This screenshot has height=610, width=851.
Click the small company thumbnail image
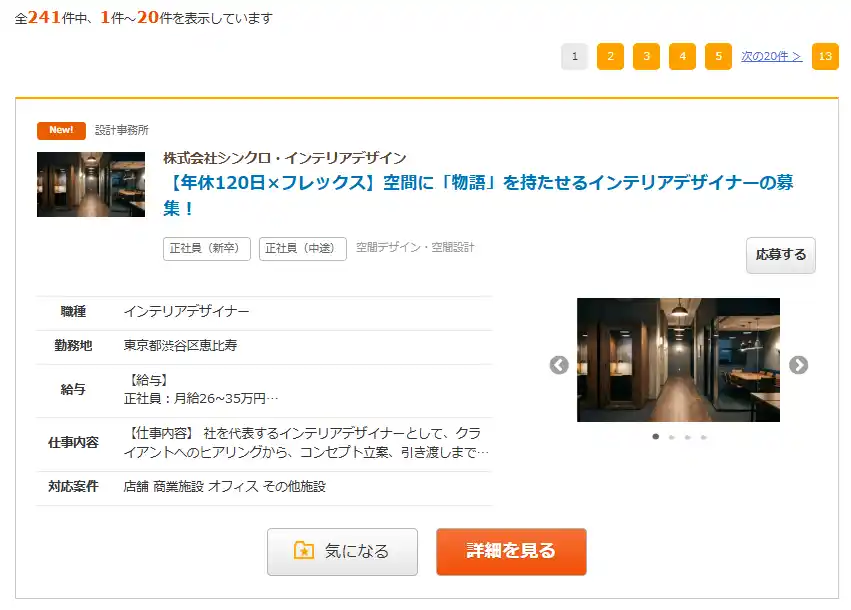(91, 184)
